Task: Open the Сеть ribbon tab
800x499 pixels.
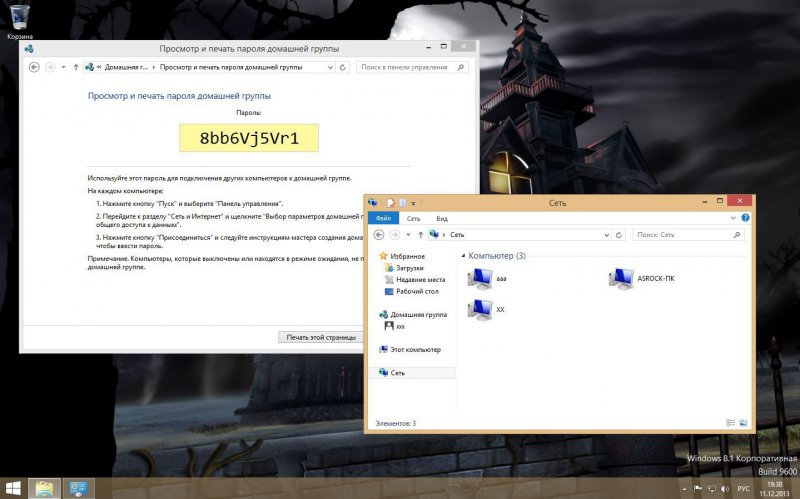Action: pyautogui.click(x=413, y=218)
